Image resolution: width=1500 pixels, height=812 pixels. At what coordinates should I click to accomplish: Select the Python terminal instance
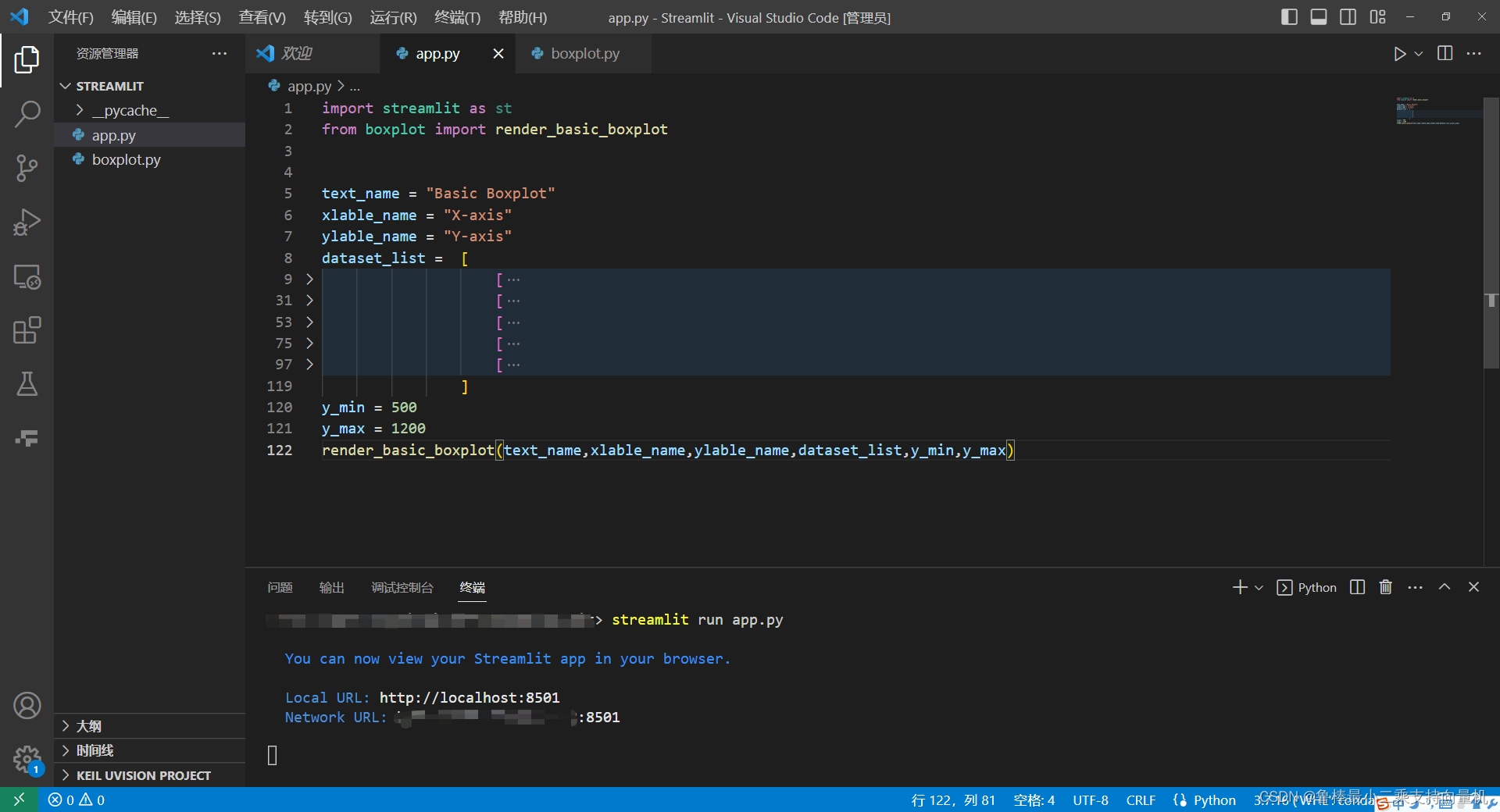coord(1306,587)
